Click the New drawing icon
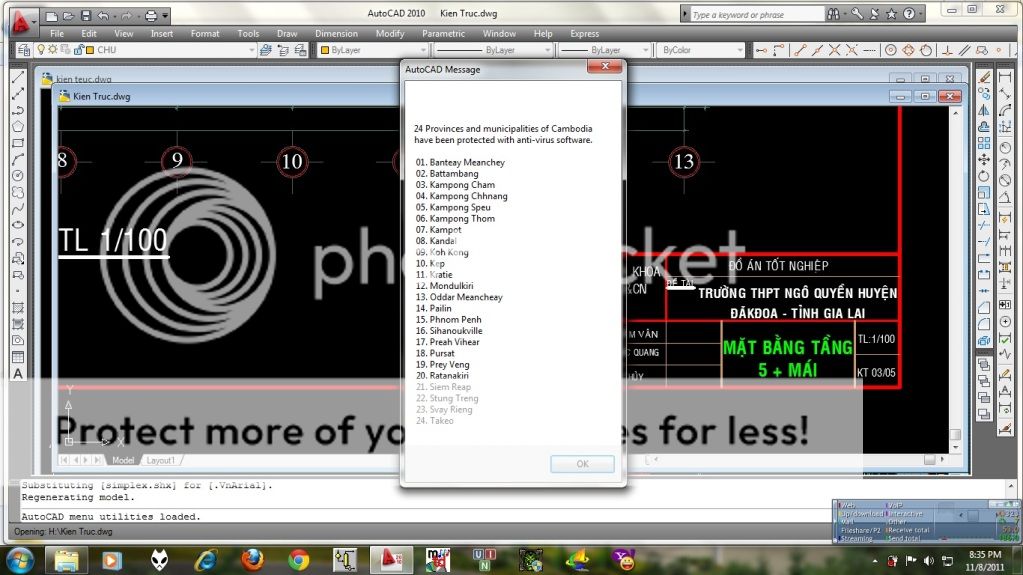Viewport: 1023px width, 575px height. point(52,15)
